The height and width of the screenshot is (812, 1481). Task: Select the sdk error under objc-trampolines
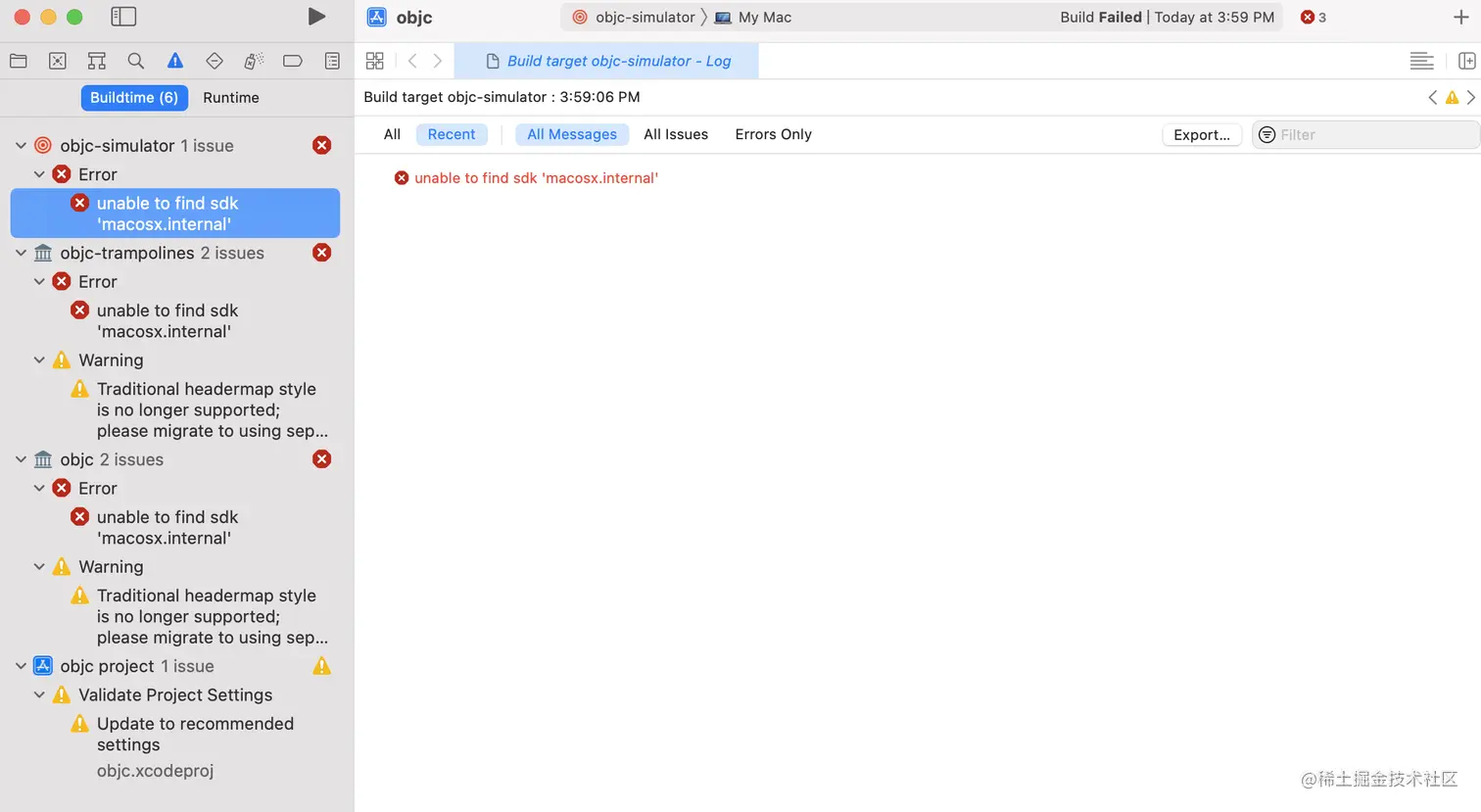(175, 321)
